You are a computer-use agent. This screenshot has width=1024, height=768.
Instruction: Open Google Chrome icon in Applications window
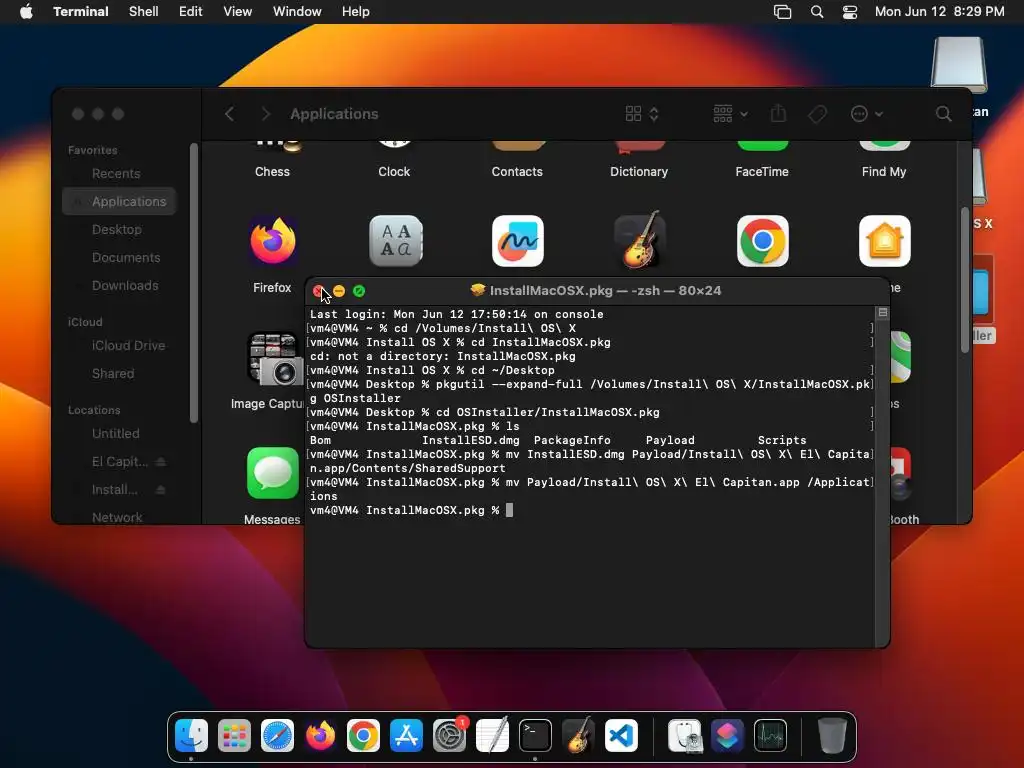pyautogui.click(x=763, y=241)
